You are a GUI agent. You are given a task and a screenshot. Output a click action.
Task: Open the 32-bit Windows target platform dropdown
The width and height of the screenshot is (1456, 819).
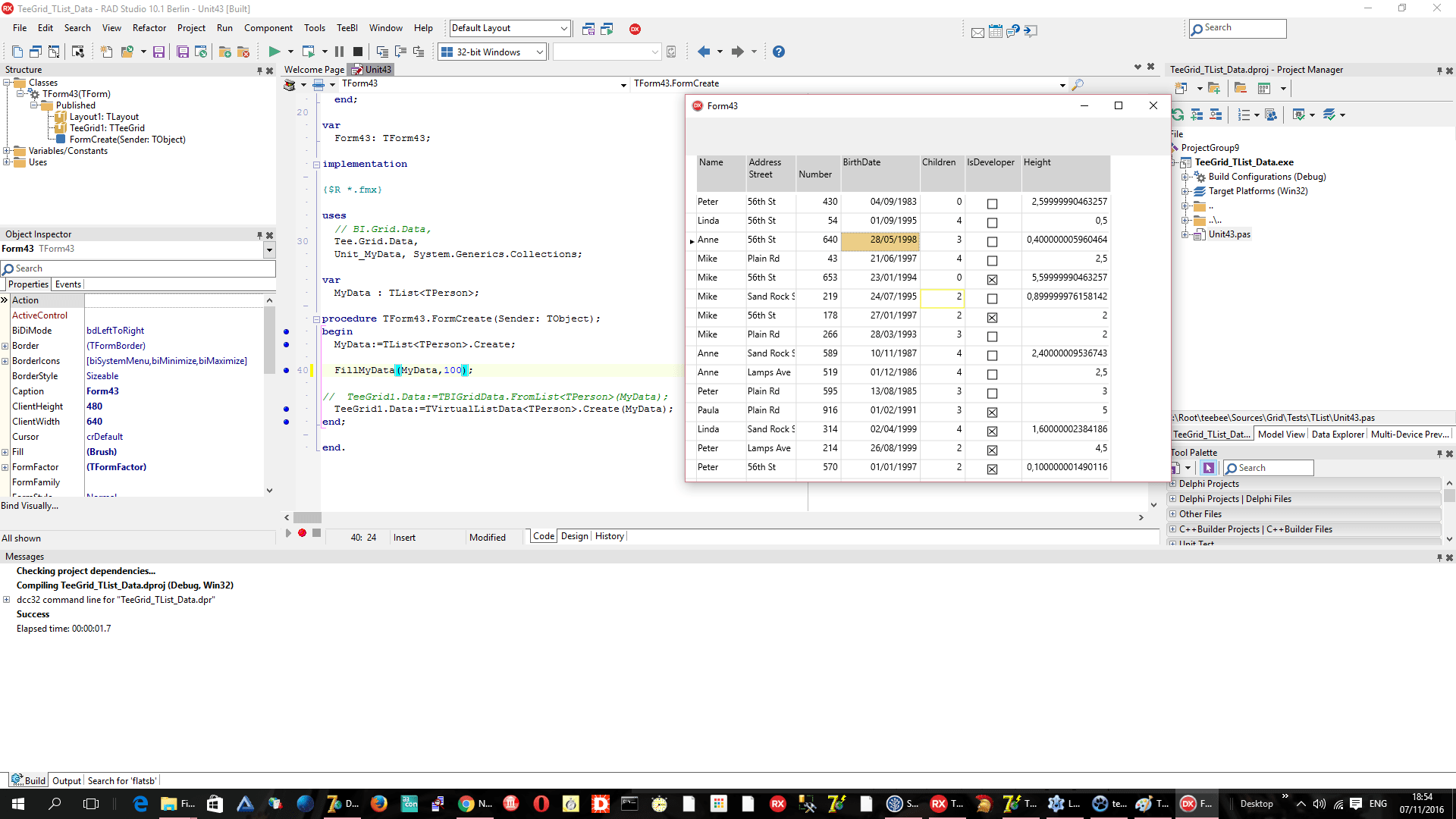point(538,52)
